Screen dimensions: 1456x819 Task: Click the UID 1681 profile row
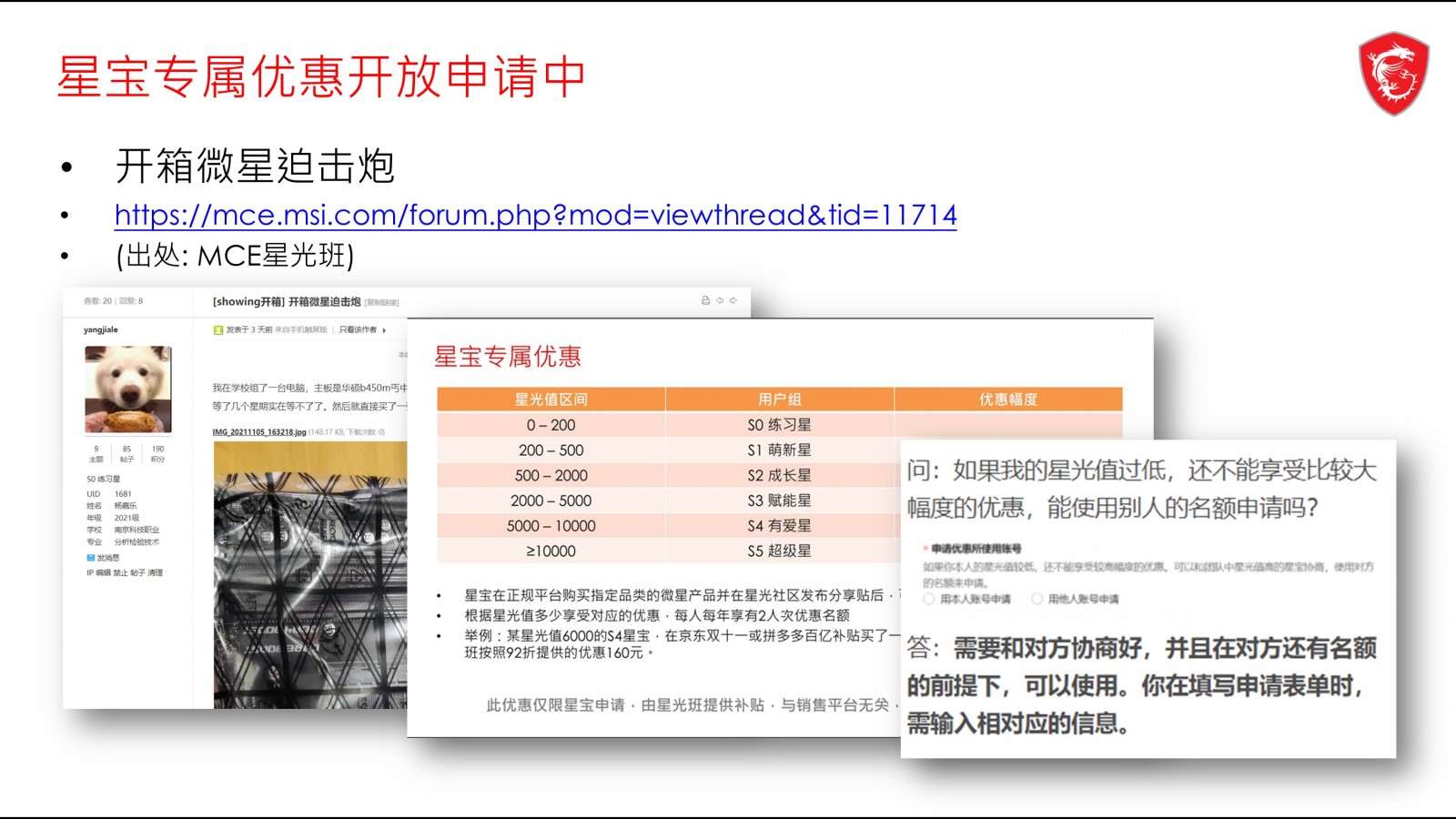pos(110,494)
